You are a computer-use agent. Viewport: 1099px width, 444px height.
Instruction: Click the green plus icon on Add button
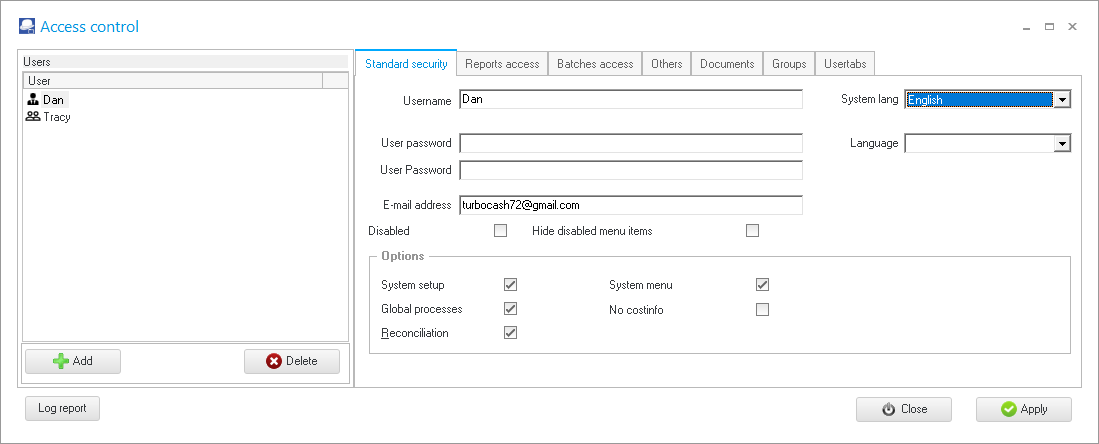[x=61, y=361]
